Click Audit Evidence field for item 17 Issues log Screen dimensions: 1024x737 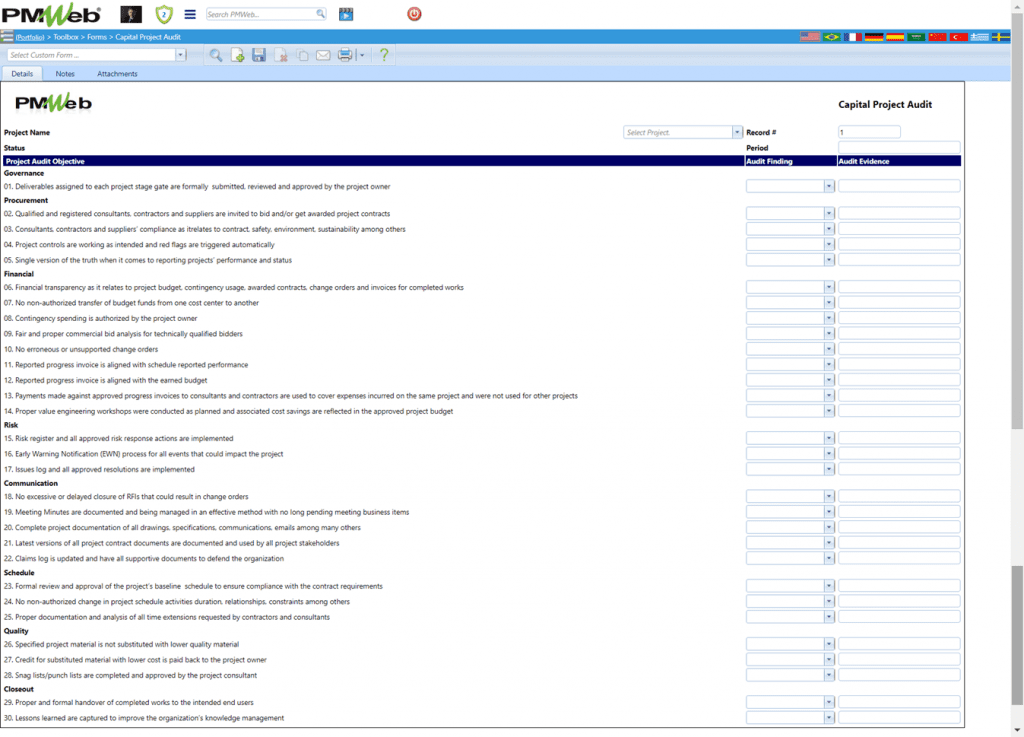click(899, 469)
